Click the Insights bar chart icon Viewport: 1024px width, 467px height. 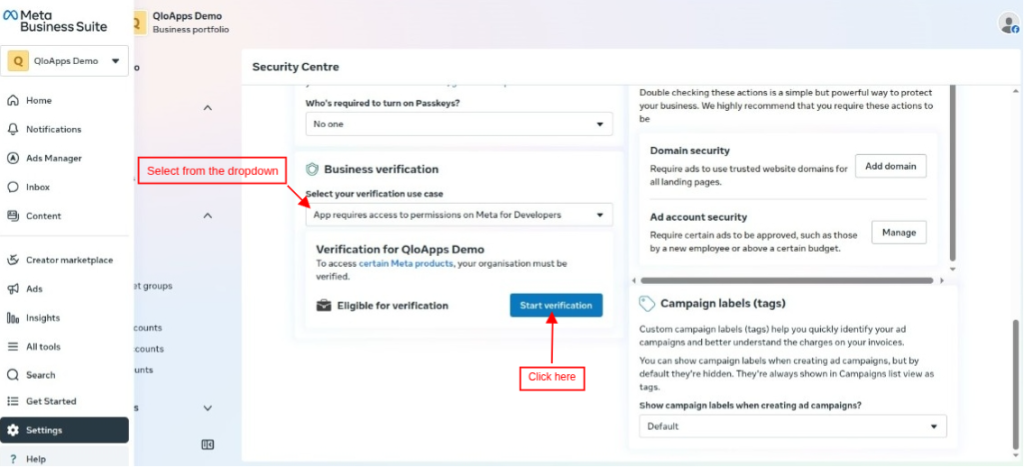[12, 318]
